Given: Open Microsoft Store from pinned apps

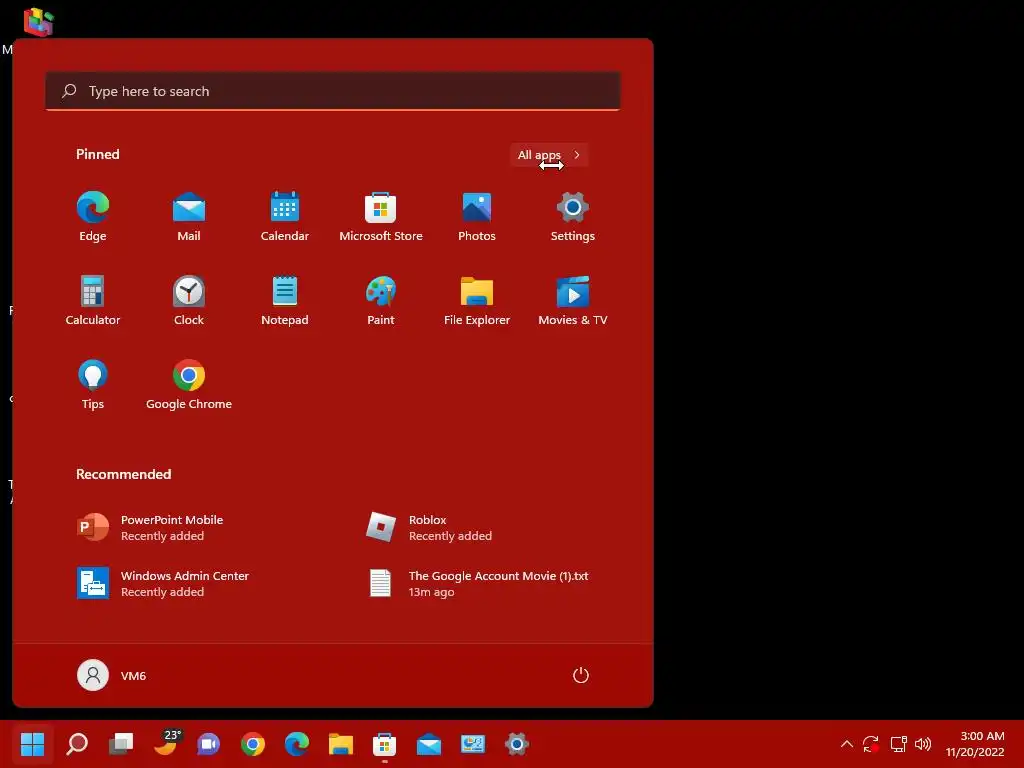Looking at the screenshot, I should click(381, 217).
